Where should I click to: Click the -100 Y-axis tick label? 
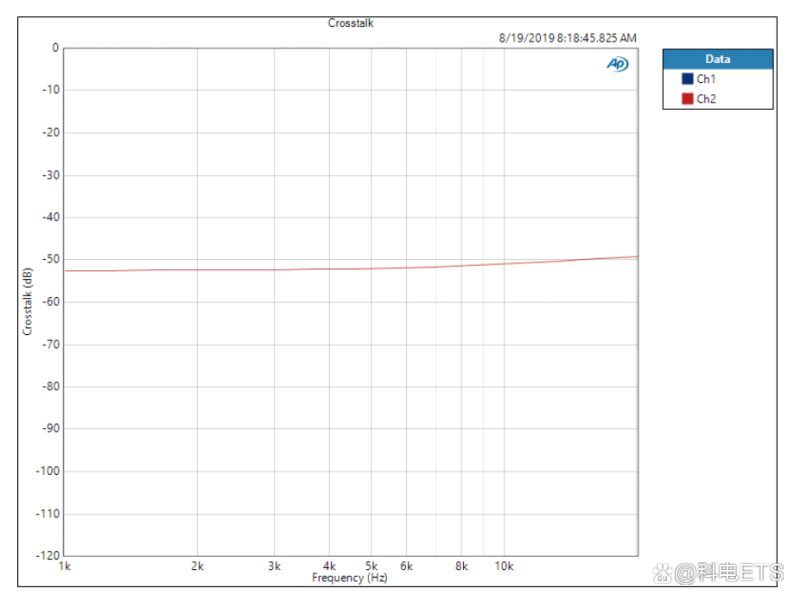click(x=47, y=471)
